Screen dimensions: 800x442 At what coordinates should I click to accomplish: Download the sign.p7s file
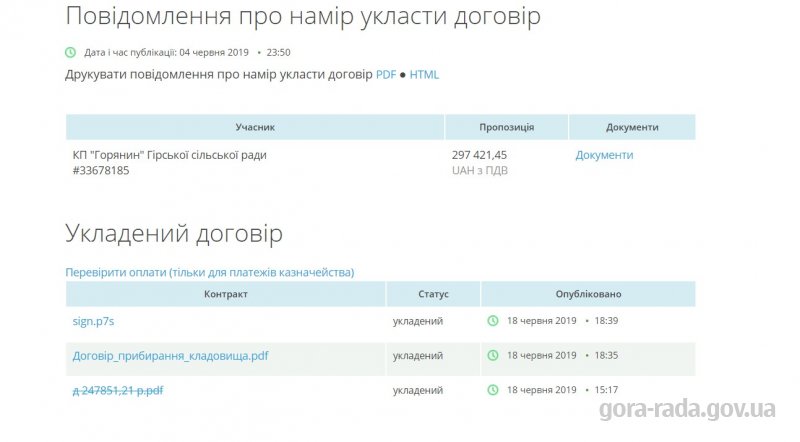[x=93, y=322]
